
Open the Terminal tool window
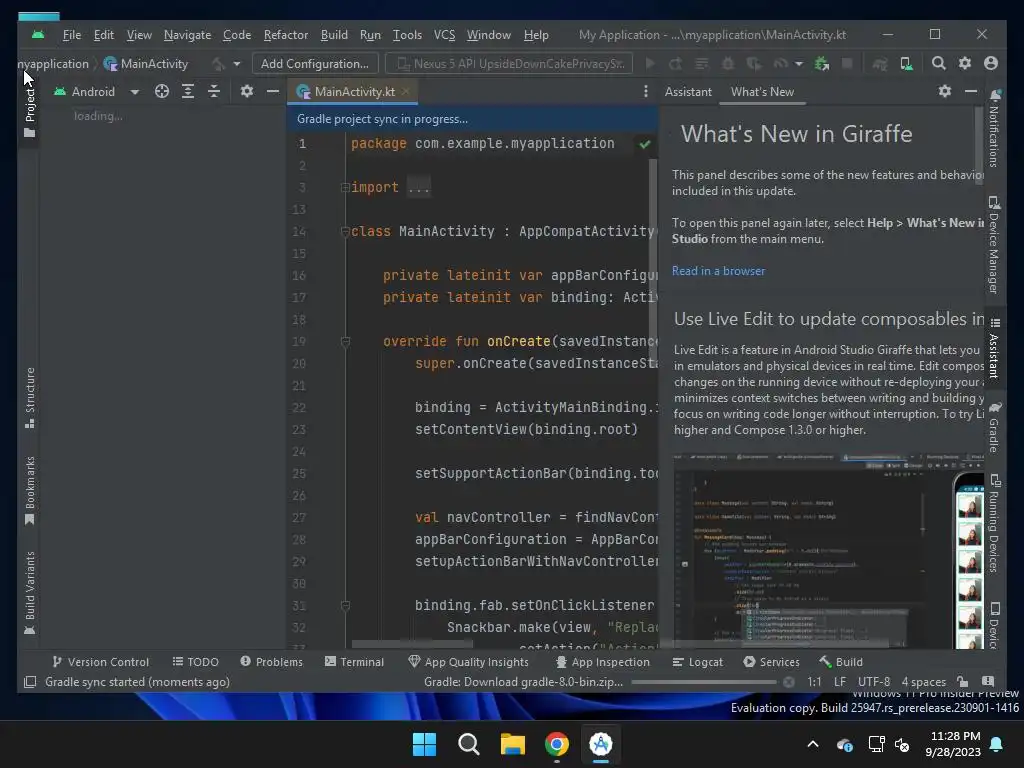355,662
